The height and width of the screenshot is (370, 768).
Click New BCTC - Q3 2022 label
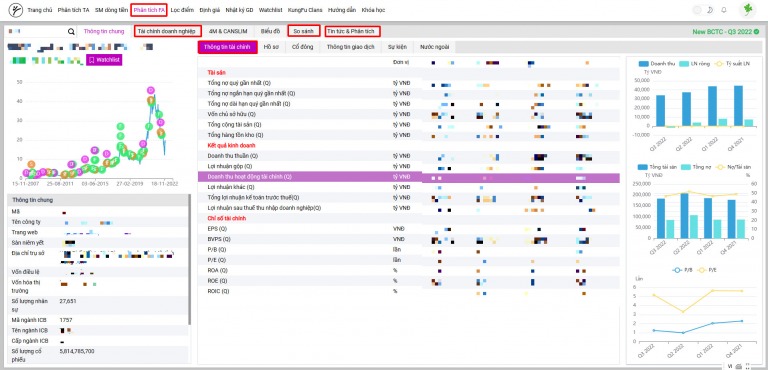(722, 32)
